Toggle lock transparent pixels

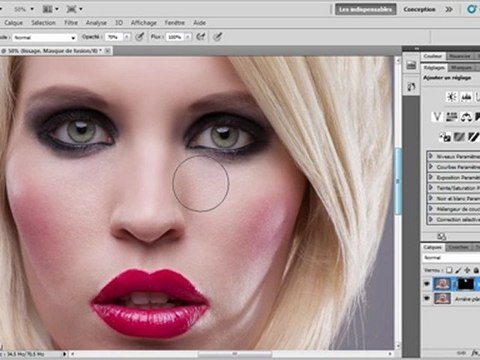pos(449,270)
